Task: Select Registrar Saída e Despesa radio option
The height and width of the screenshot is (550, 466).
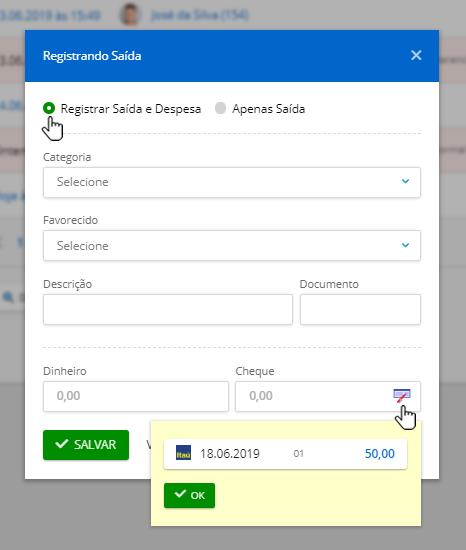Action: tap(49, 108)
